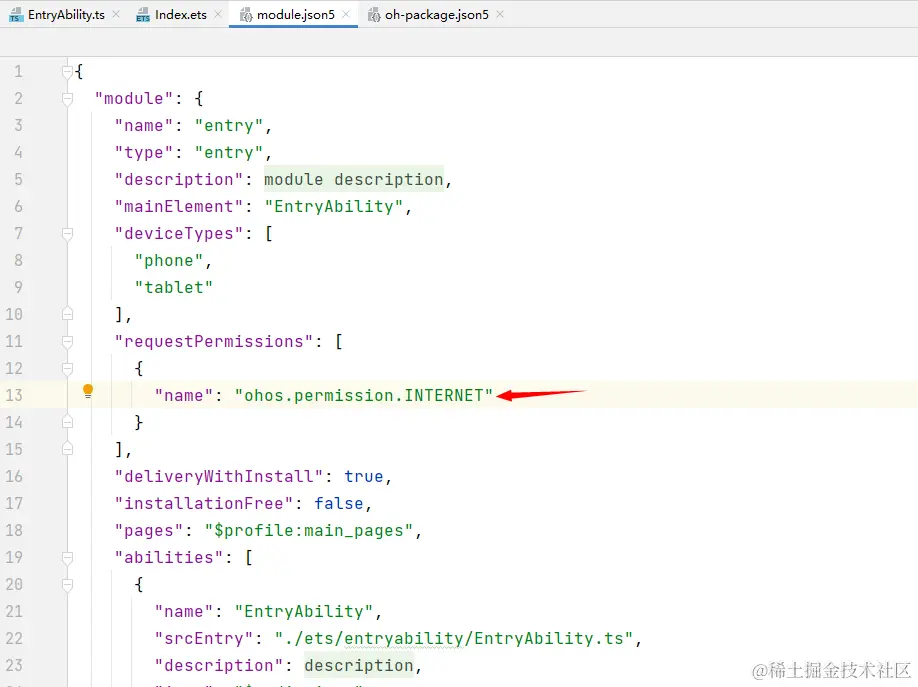
Task: Click the true value on line 16
Action: pyautogui.click(x=364, y=476)
